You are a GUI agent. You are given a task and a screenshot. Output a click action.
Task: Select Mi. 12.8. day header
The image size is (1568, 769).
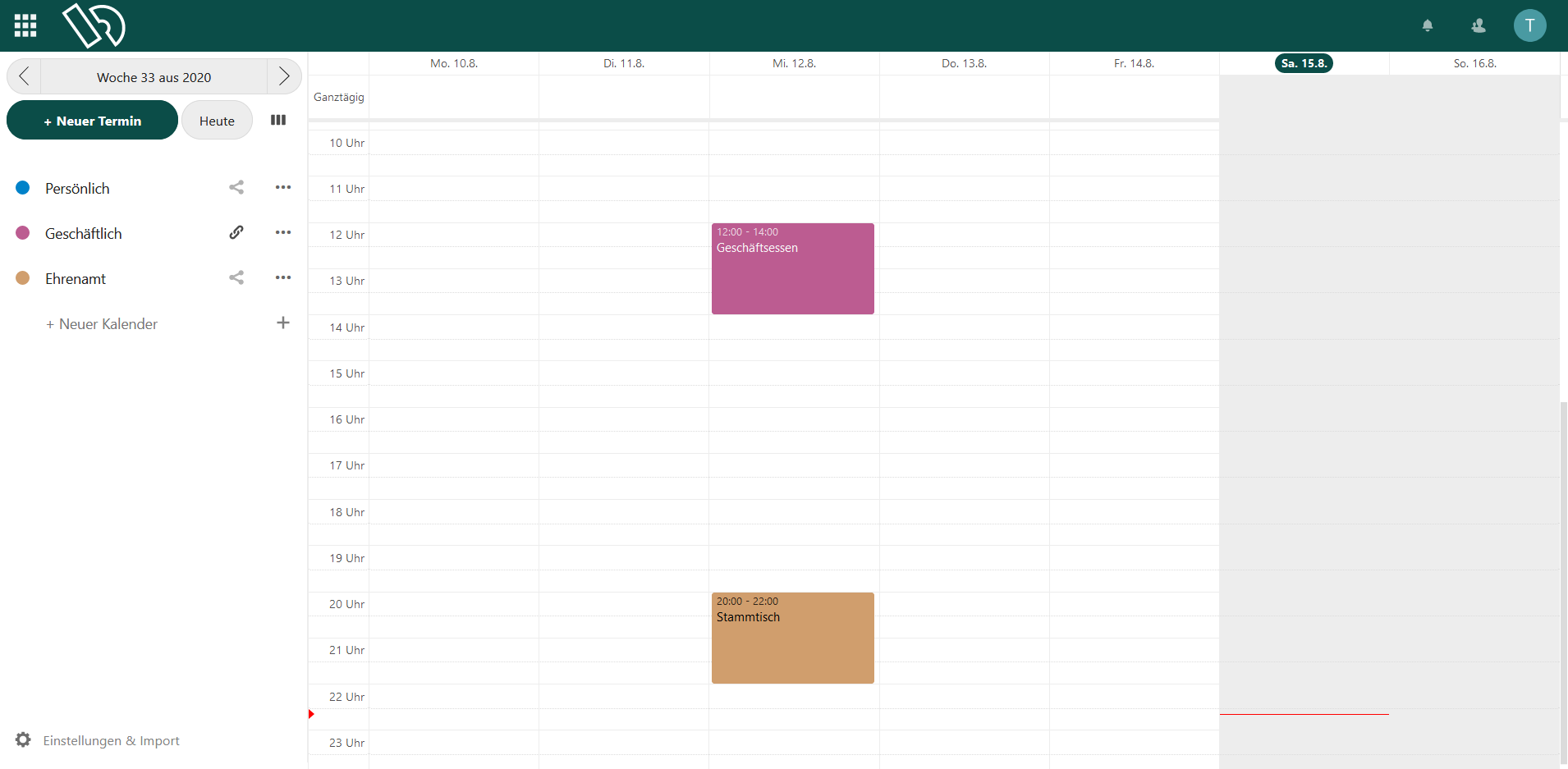(x=794, y=63)
